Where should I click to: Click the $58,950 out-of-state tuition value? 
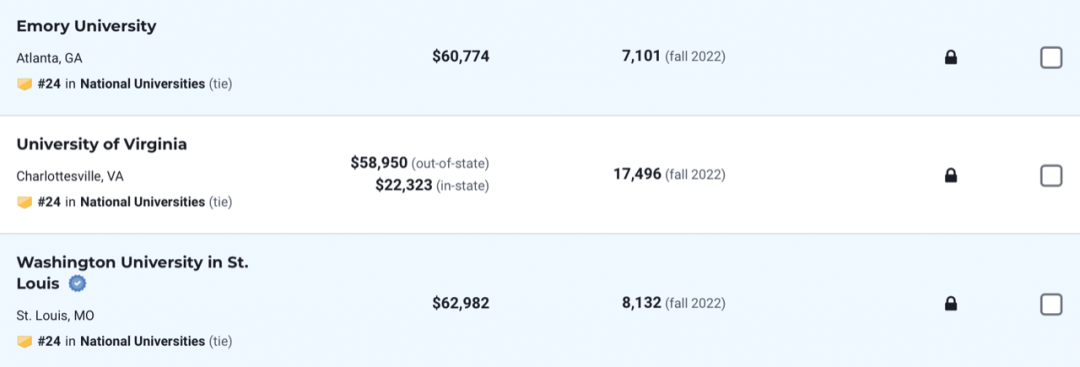coord(379,163)
